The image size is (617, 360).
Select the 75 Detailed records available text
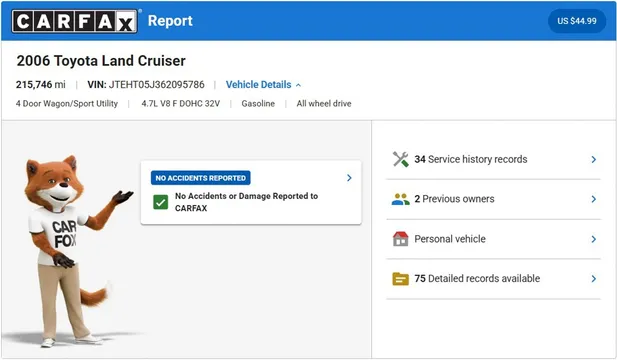pos(477,279)
